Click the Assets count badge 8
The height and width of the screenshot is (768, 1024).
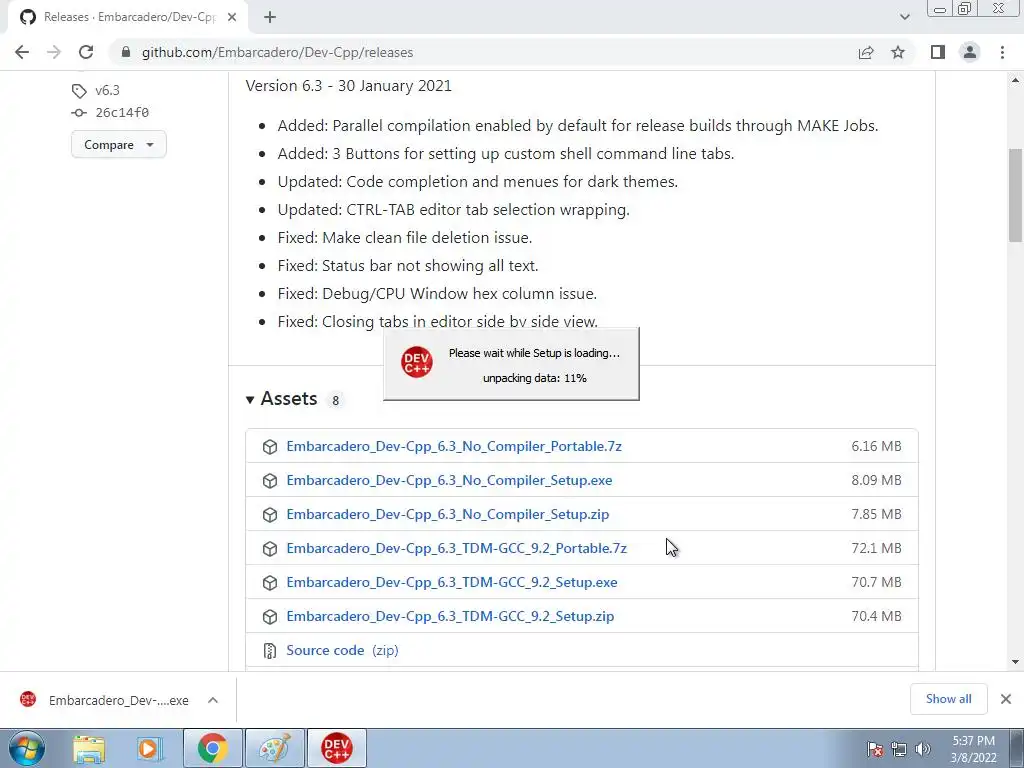point(336,400)
